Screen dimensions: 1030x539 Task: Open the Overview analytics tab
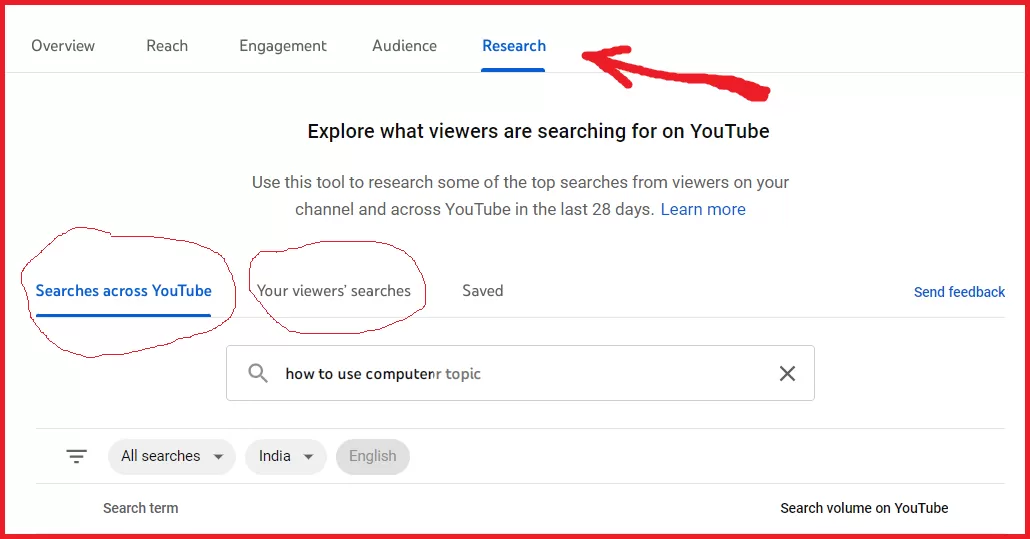tap(63, 46)
